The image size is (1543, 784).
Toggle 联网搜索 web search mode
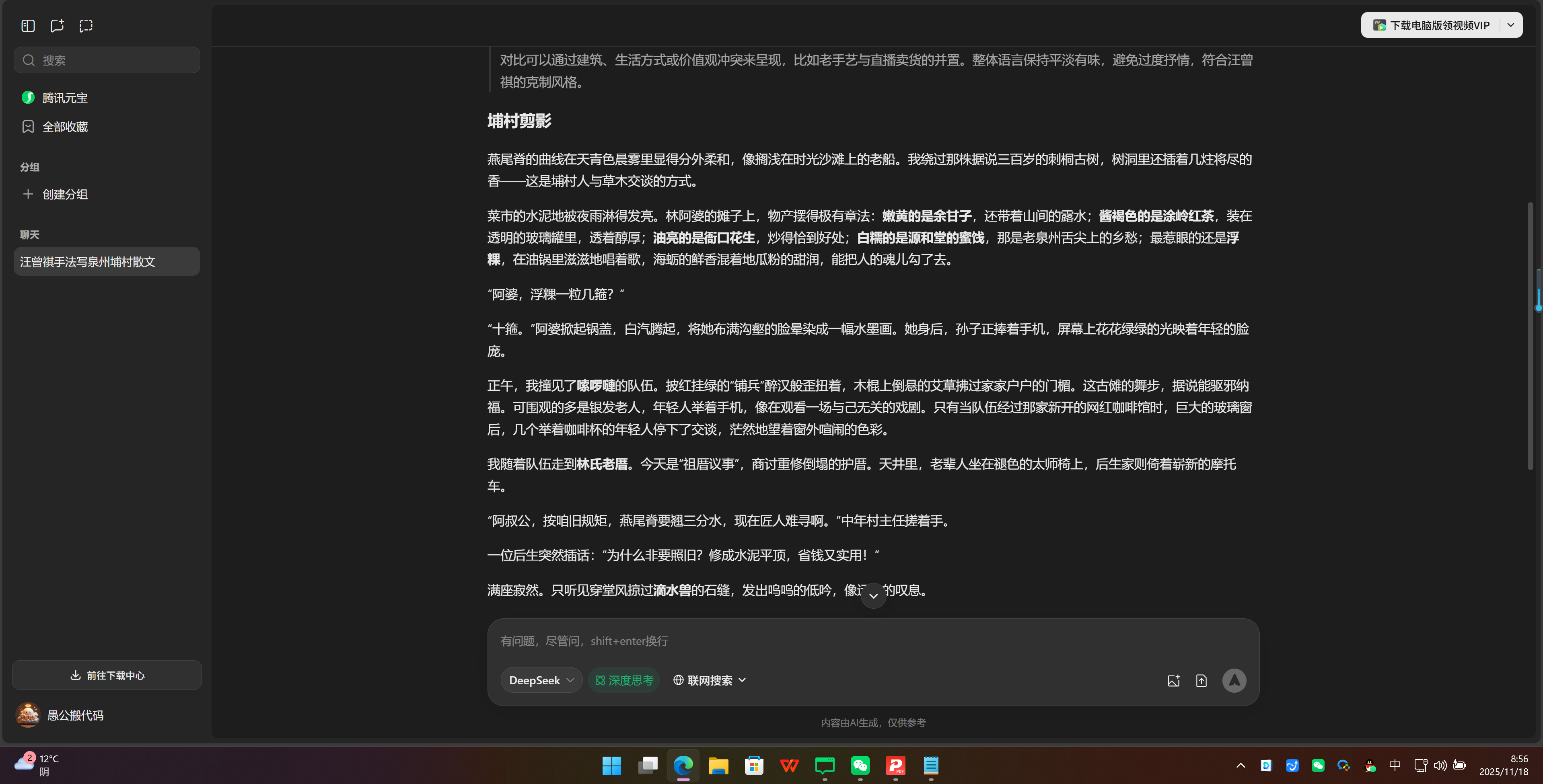[x=704, y=680]
